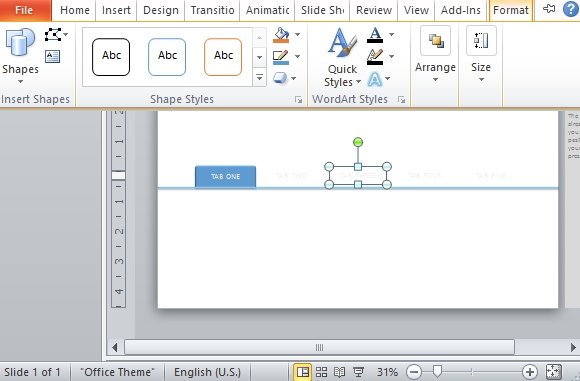Switch to the Design tab
The width and height of the screenshot is (580, 381).
pos(161,10)
